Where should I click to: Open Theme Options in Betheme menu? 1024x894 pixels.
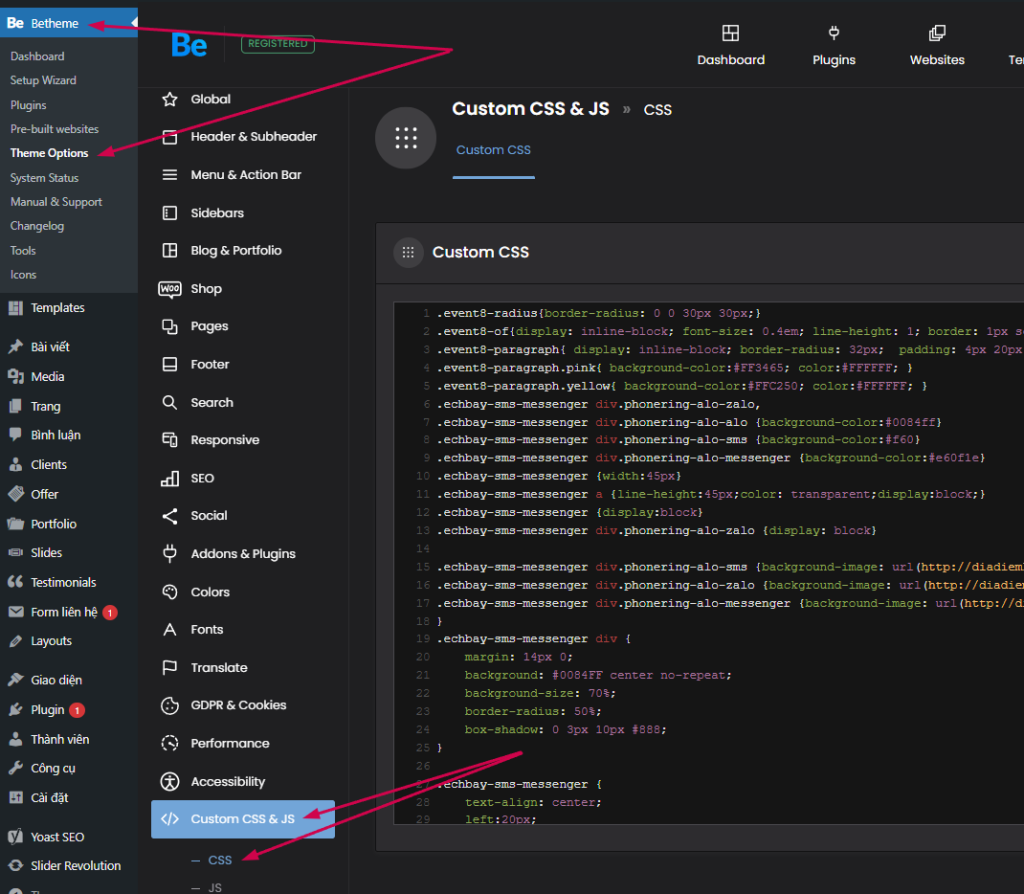click(x=49, y=153)
